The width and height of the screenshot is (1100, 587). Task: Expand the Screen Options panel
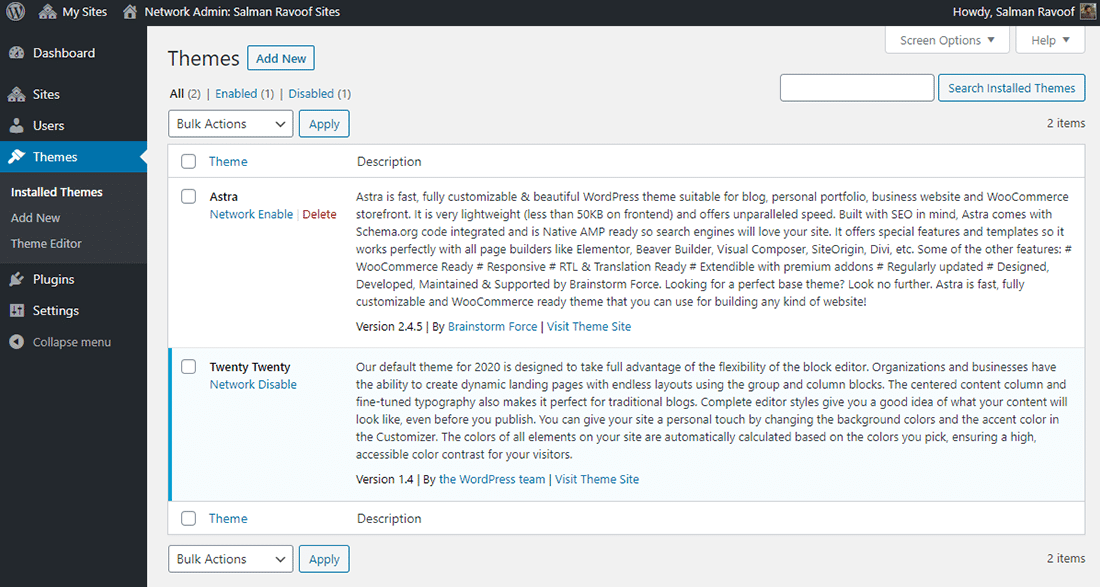point(946,39)
